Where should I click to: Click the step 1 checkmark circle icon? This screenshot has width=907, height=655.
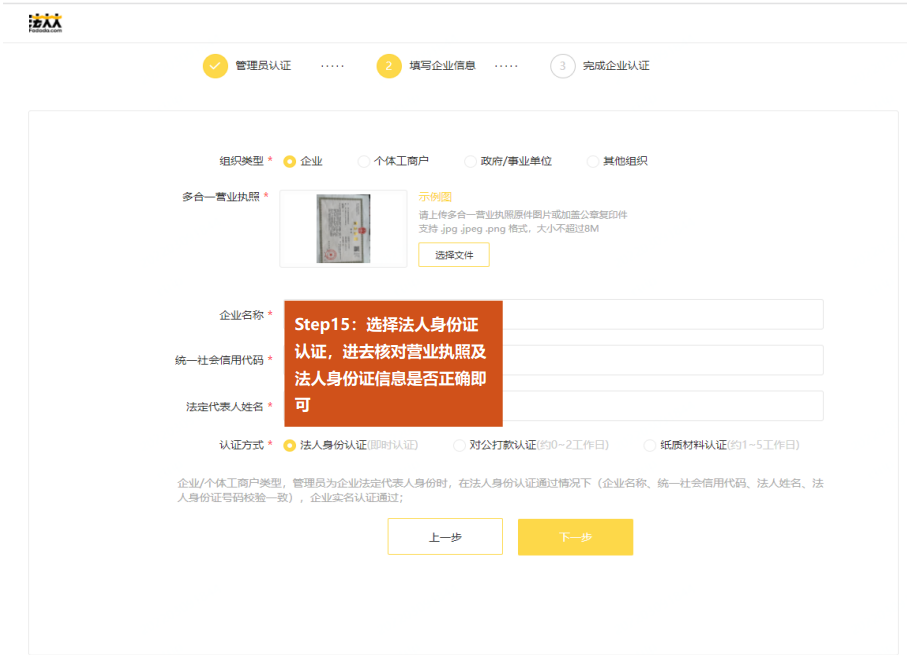click(215, 66)
